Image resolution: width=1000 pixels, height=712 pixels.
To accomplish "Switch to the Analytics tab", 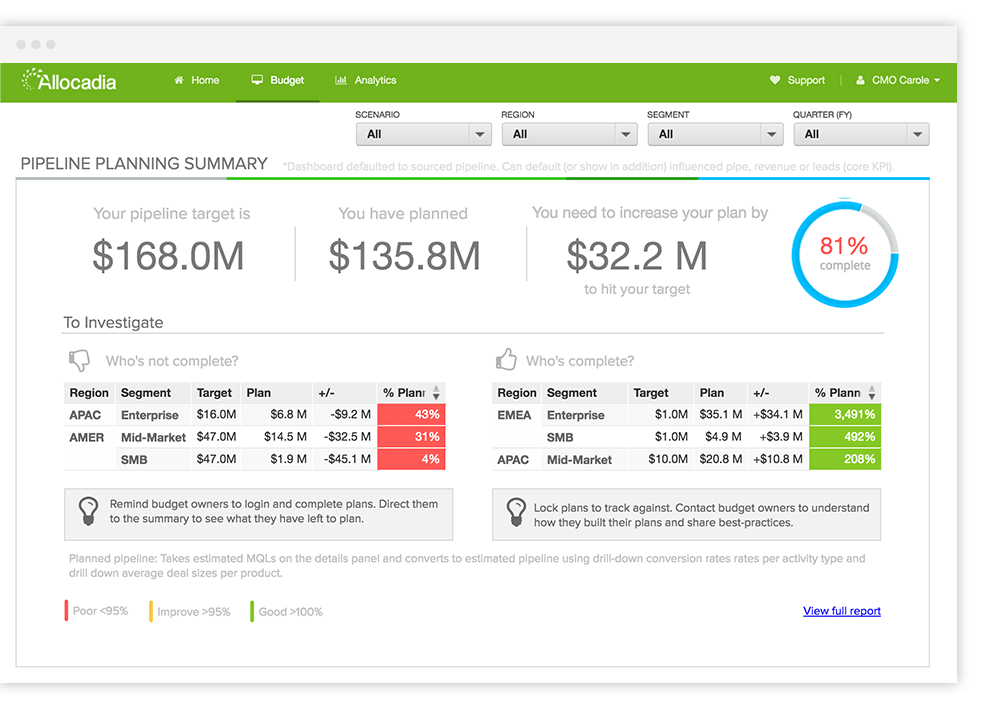I will 366,80.
